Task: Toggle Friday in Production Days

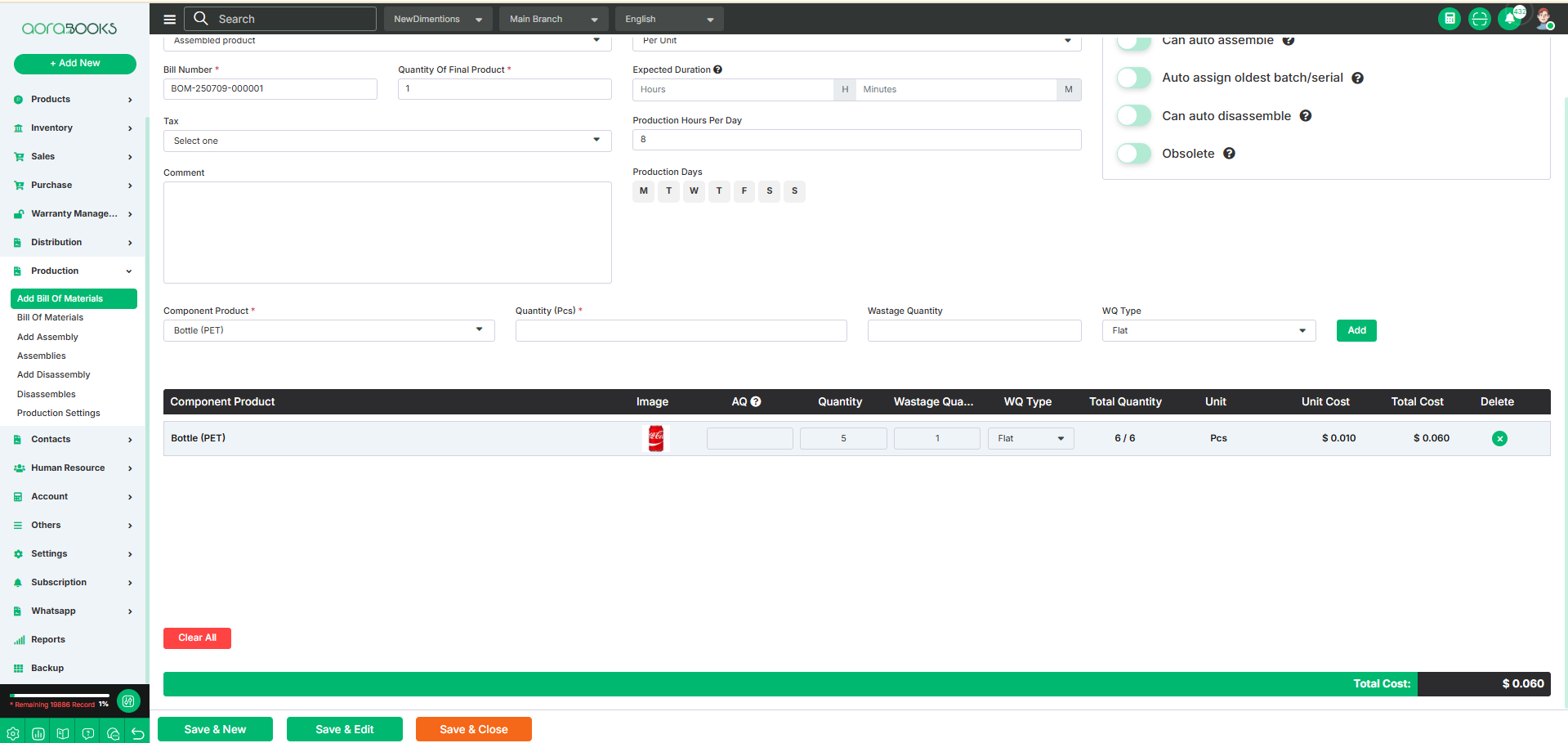Action: click(x=744, y=191)
